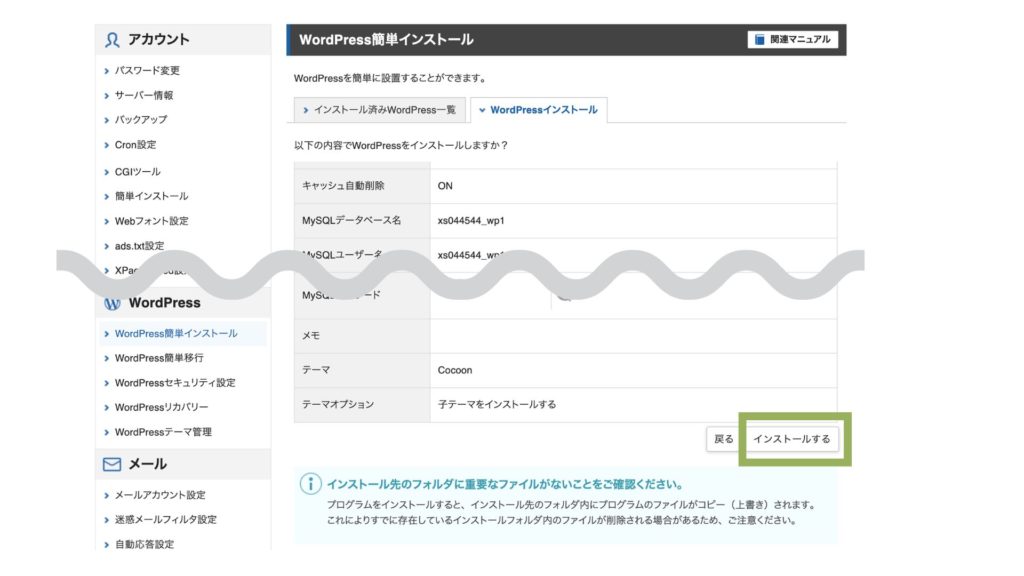Image resolution: width=1024 pixels, height=576 pixels.
Task: Open パスワード変更 in the sidebar
Action: click(x=147, y=71)
